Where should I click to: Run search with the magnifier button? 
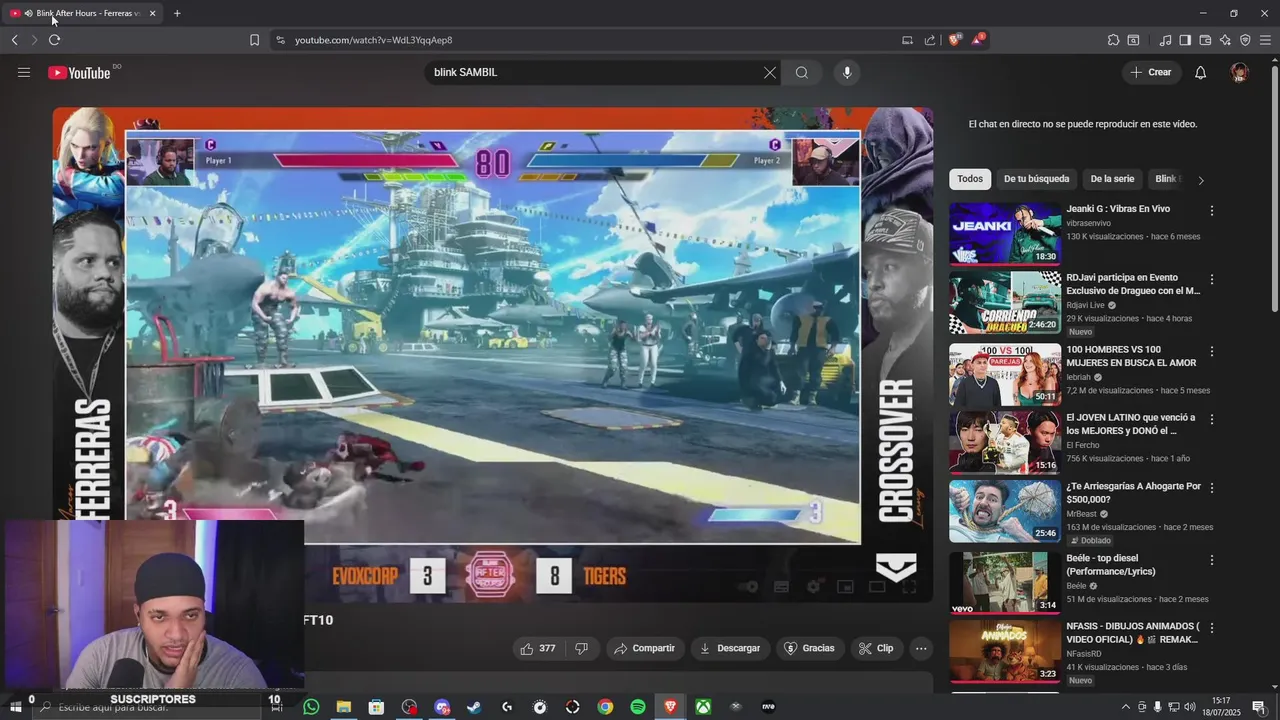(x=802, y=72)
